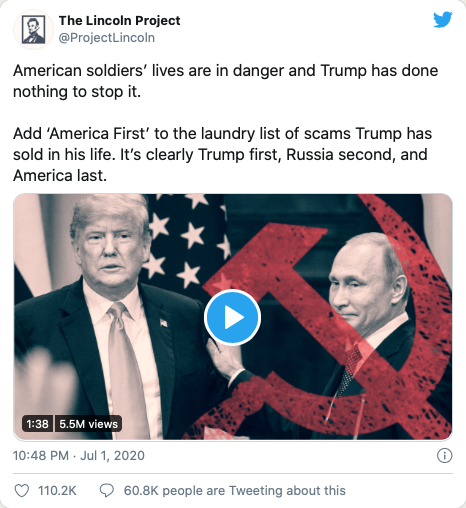Click the 1:38 video duration badge
Viewport: 466px width, 508px height.
pos(37,424)
